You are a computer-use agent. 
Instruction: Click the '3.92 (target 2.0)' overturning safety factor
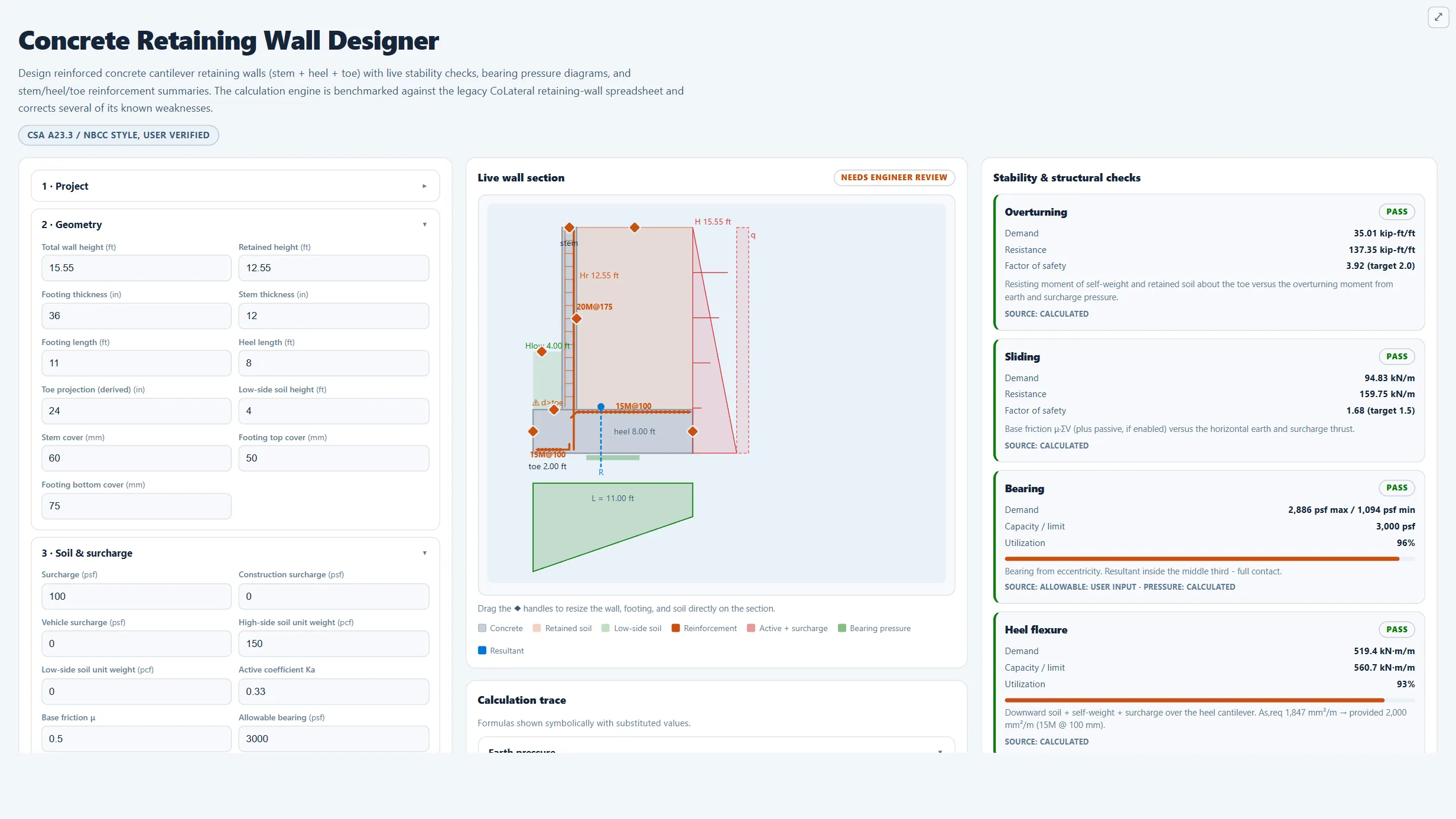click(1380, 266)
